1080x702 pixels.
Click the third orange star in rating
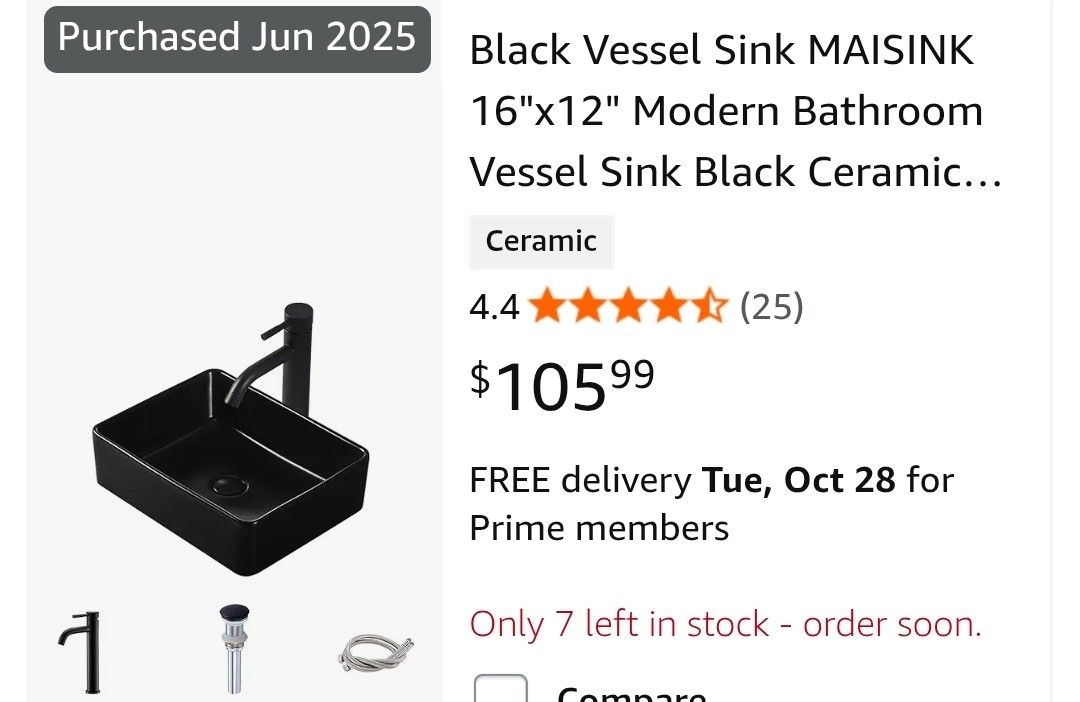coord(631,307)
